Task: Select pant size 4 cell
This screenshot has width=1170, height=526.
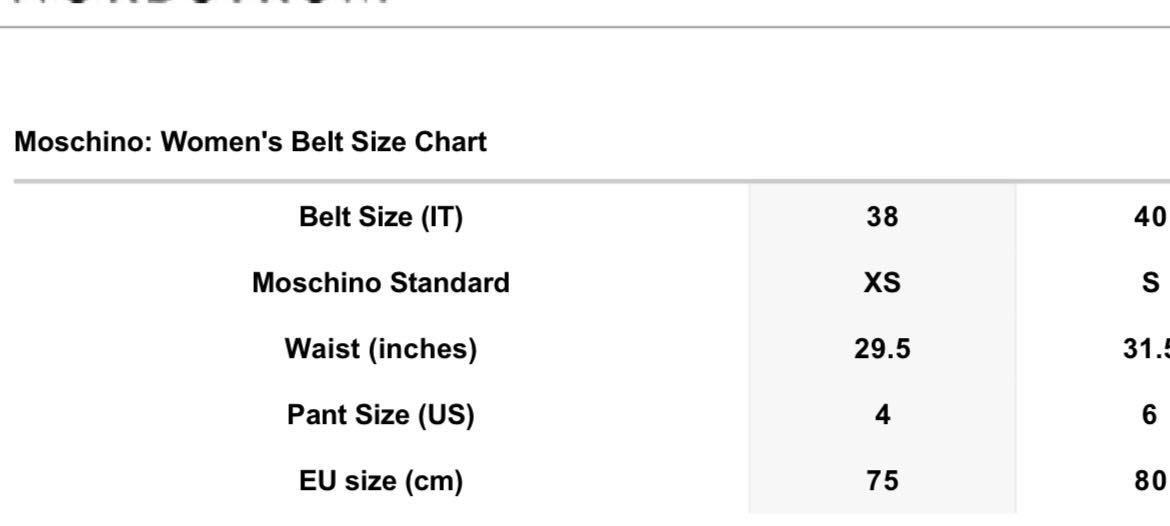Action: [882, 414]
